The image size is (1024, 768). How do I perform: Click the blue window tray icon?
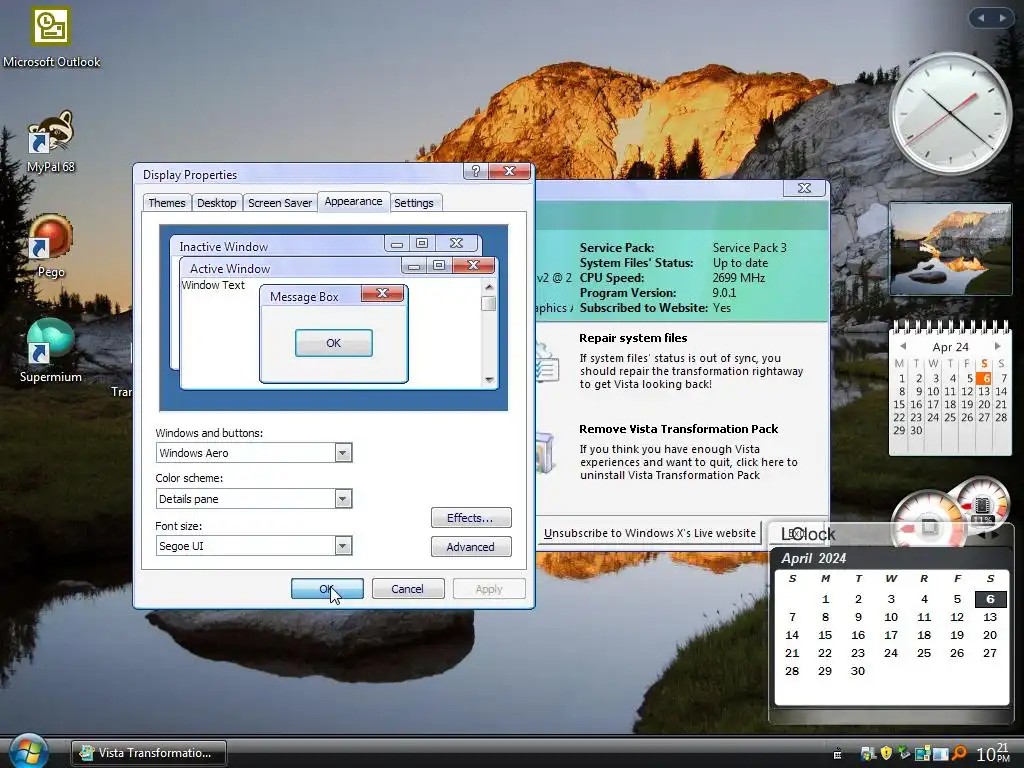pos(940,754)
